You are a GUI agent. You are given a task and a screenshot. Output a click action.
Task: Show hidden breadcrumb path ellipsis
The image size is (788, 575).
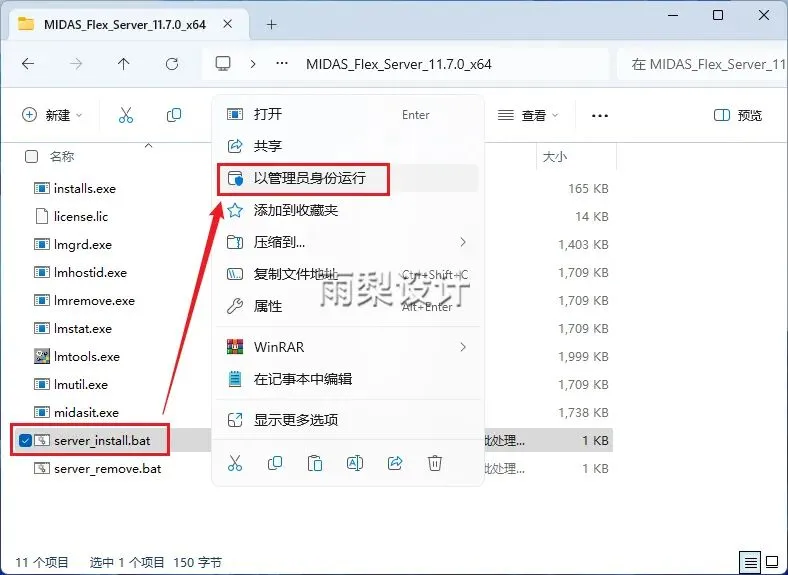[282, 64]
